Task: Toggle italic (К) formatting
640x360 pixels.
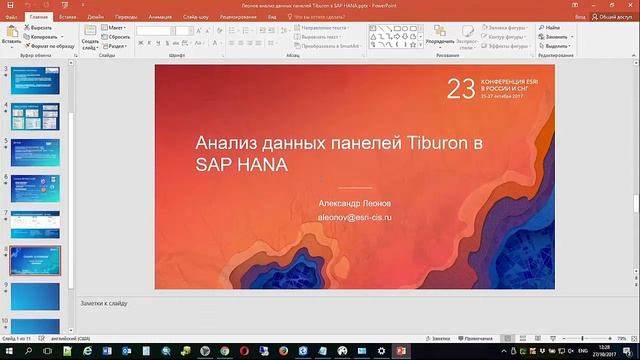Action: click(149, 43)
